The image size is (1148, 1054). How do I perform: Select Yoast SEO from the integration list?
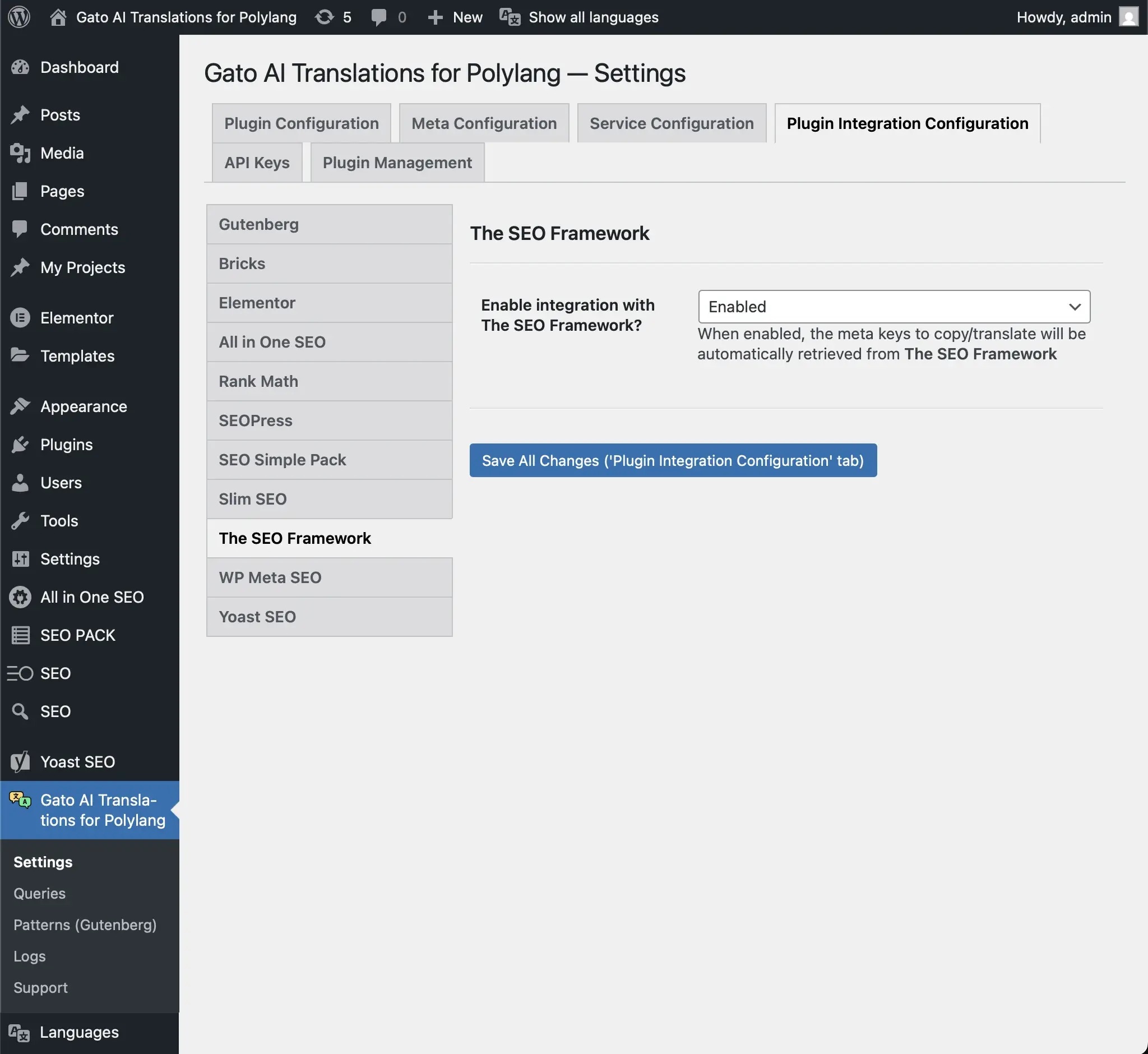pos(257,617)
